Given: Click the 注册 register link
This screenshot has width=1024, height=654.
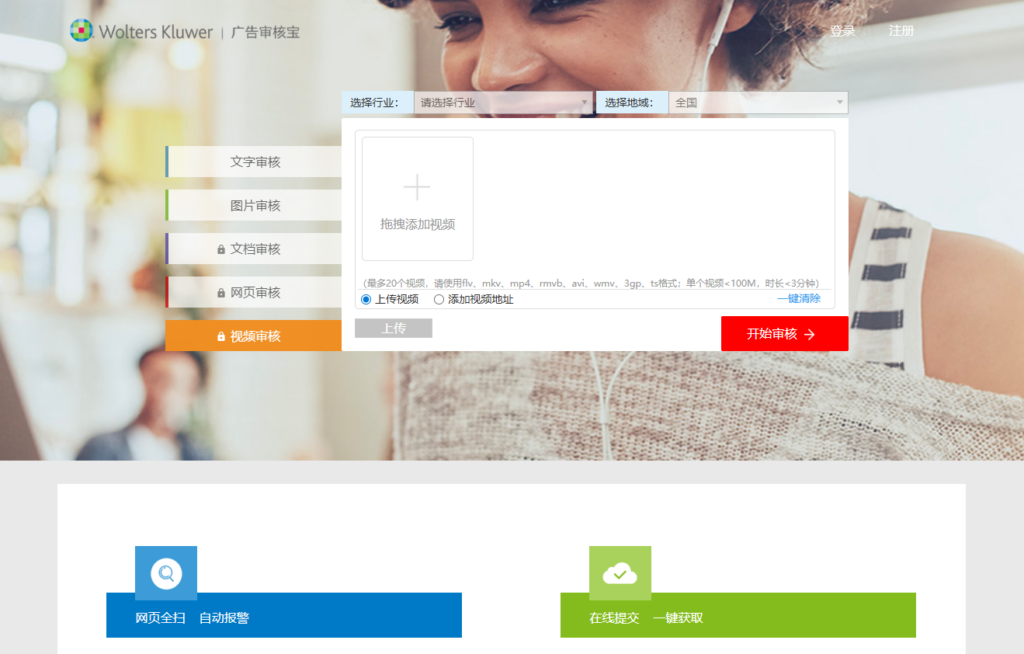Looking at the screenshot, I should 901,31.
